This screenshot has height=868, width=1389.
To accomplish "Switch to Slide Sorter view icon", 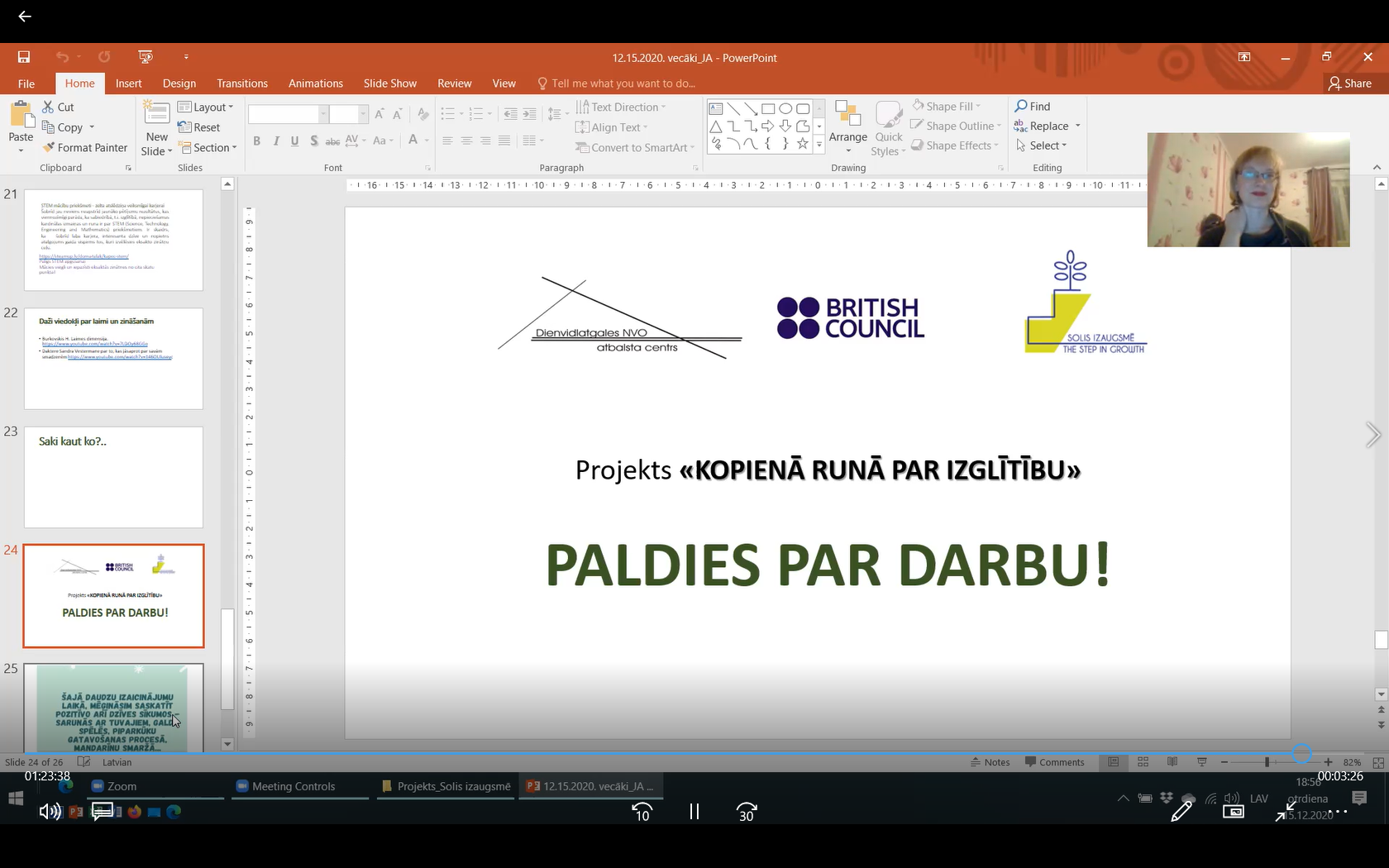I will 1143,762.
